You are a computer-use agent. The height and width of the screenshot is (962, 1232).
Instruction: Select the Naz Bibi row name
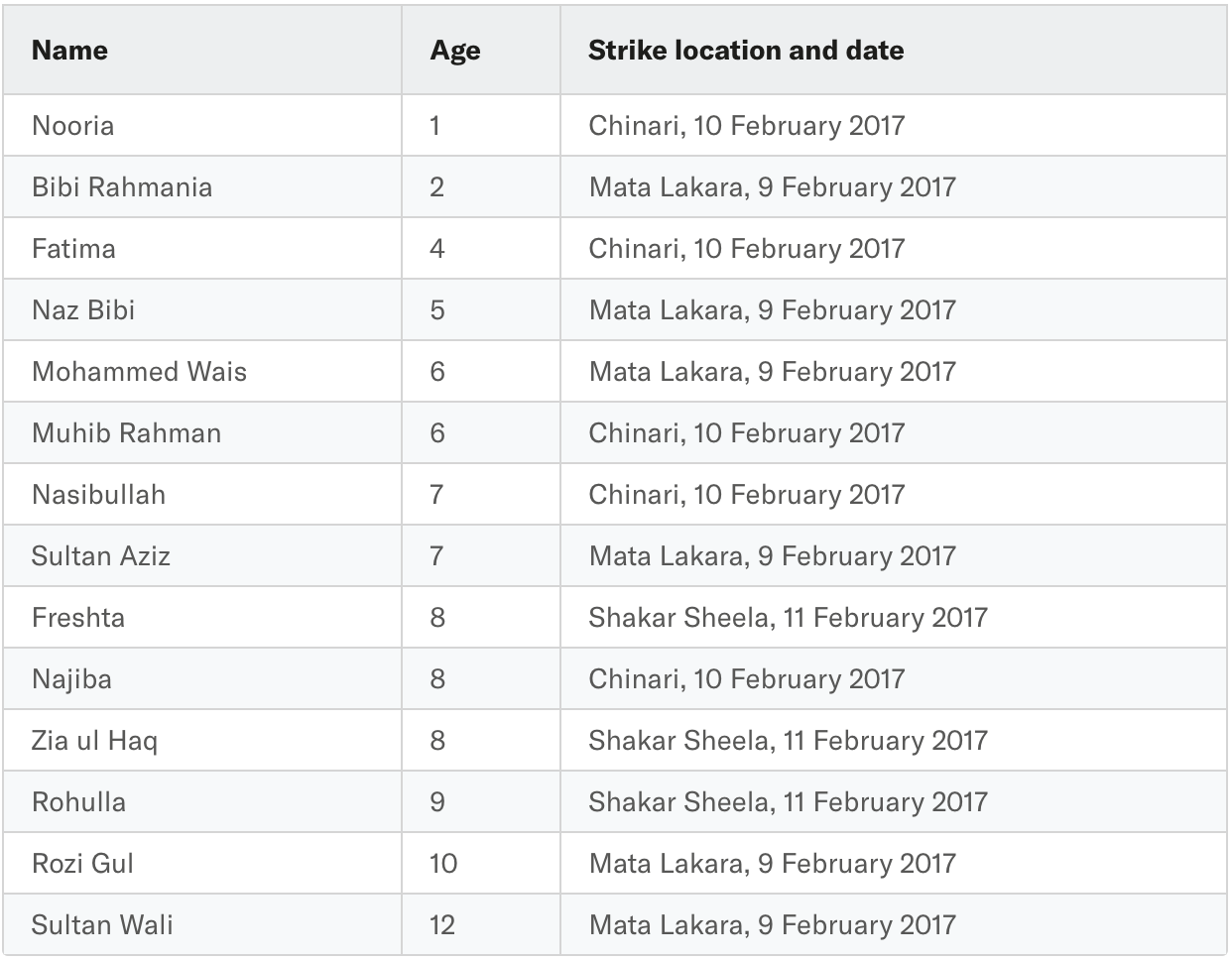[x=83, y=310]
